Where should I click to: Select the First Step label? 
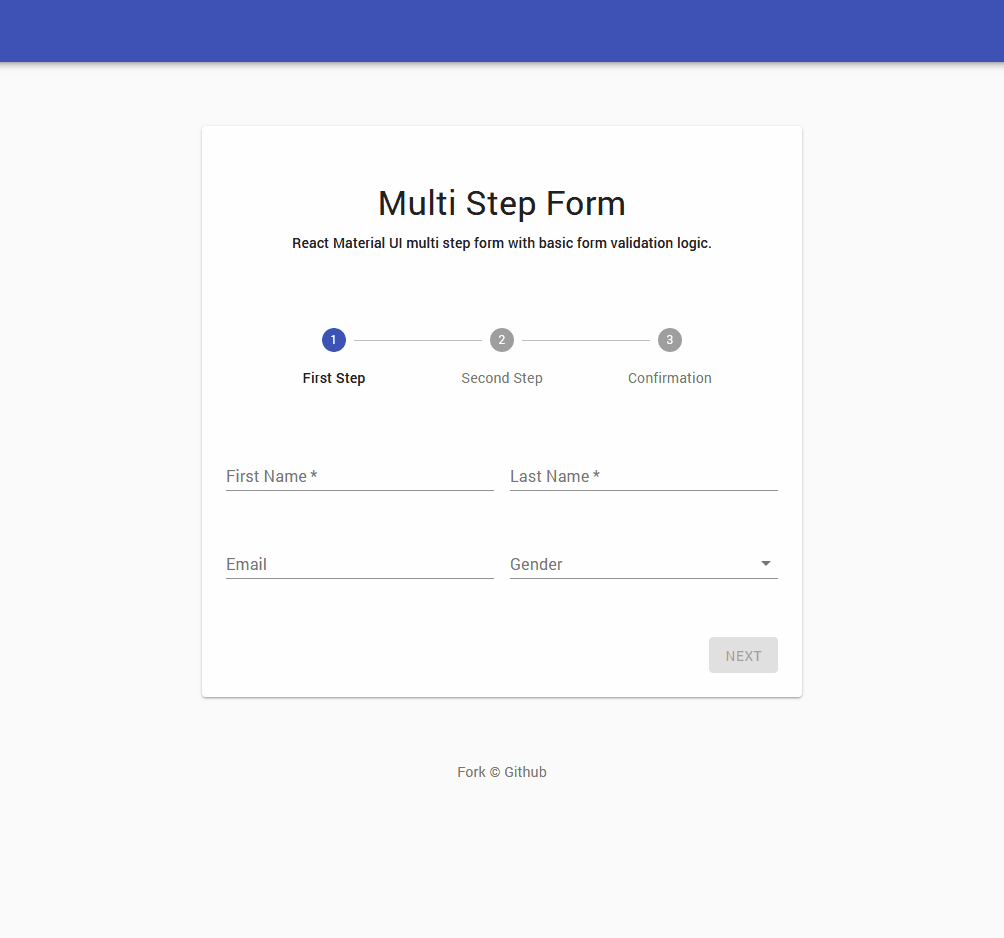tap(333, 378)
